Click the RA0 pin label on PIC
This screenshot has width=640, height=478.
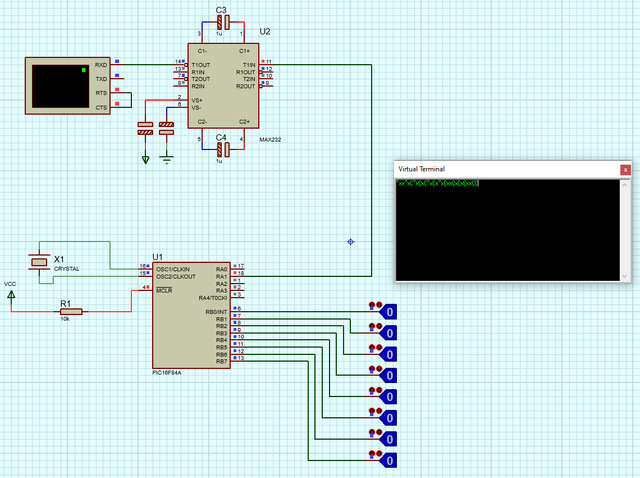click(x=221, y=269)
